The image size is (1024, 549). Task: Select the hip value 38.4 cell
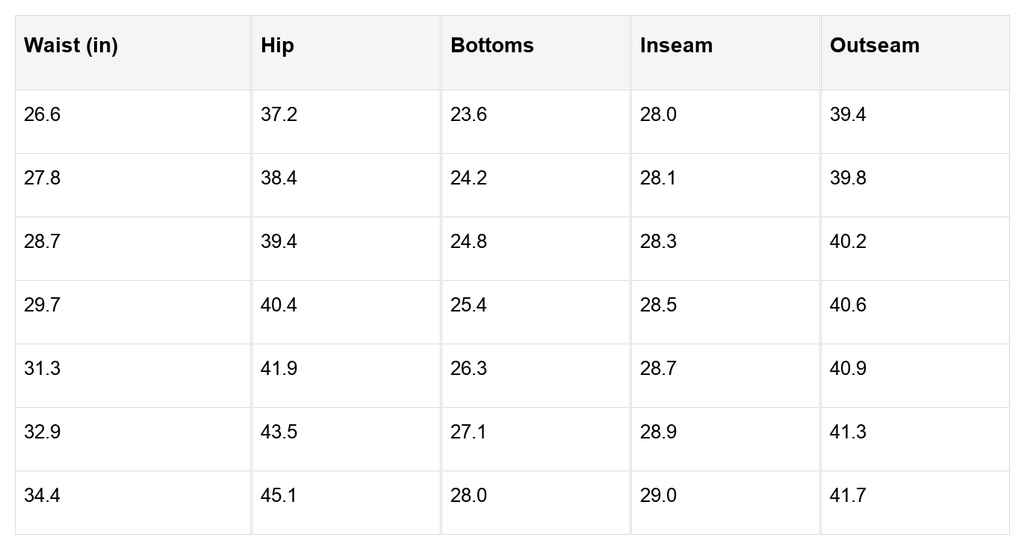[279, 178]
